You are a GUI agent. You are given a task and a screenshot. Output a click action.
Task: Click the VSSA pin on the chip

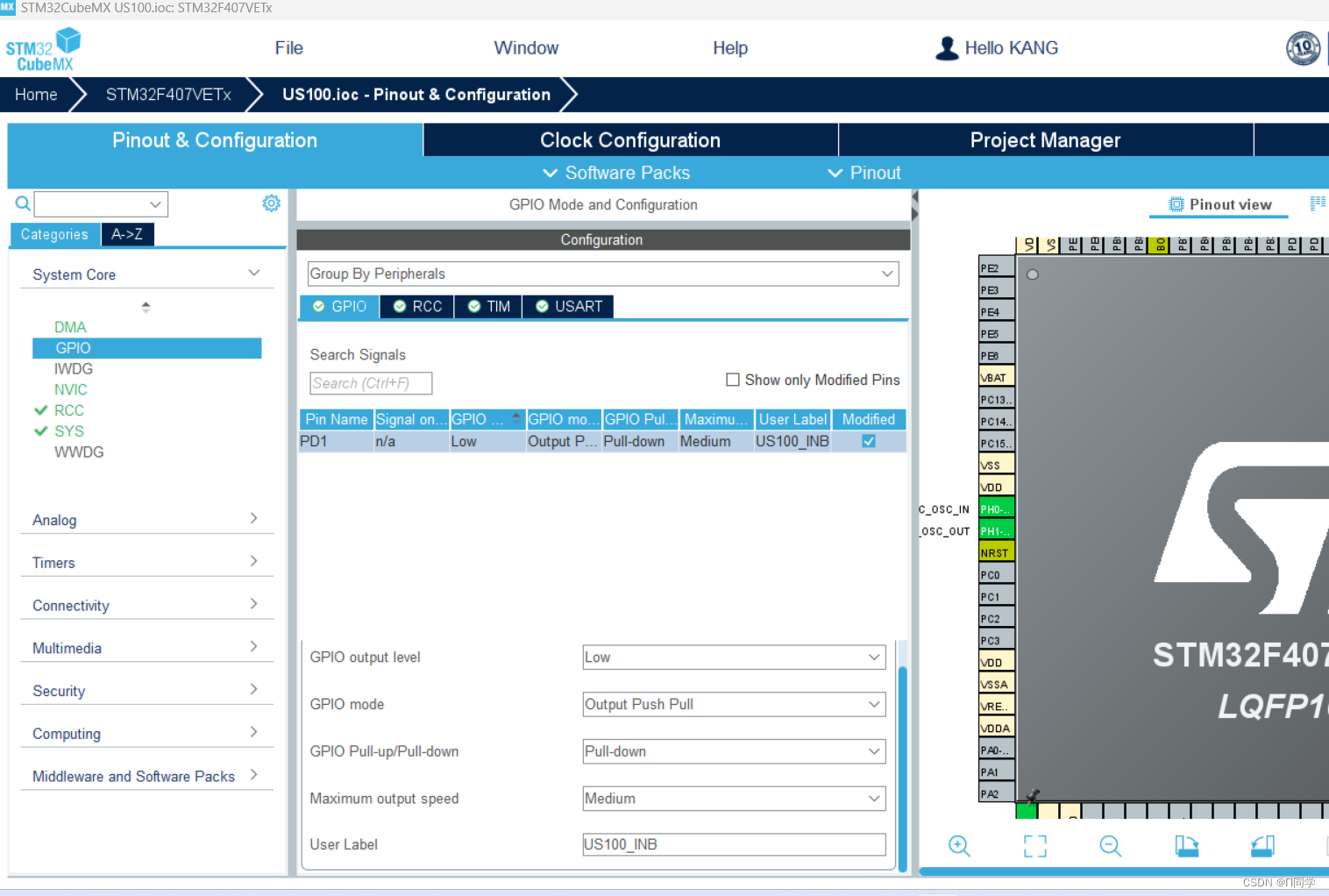(997, 685)
